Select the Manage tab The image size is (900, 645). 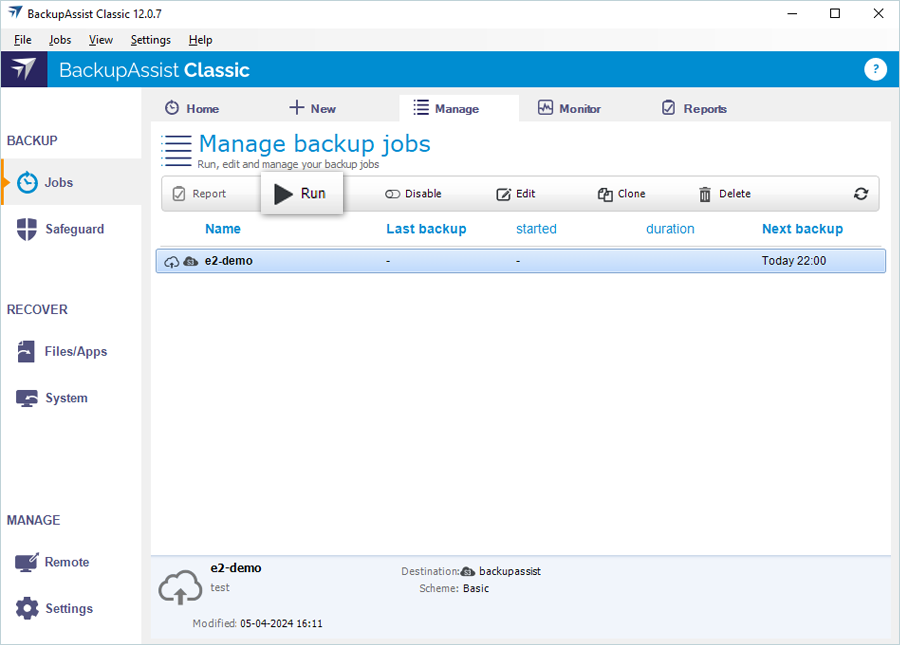click(459, 108)
